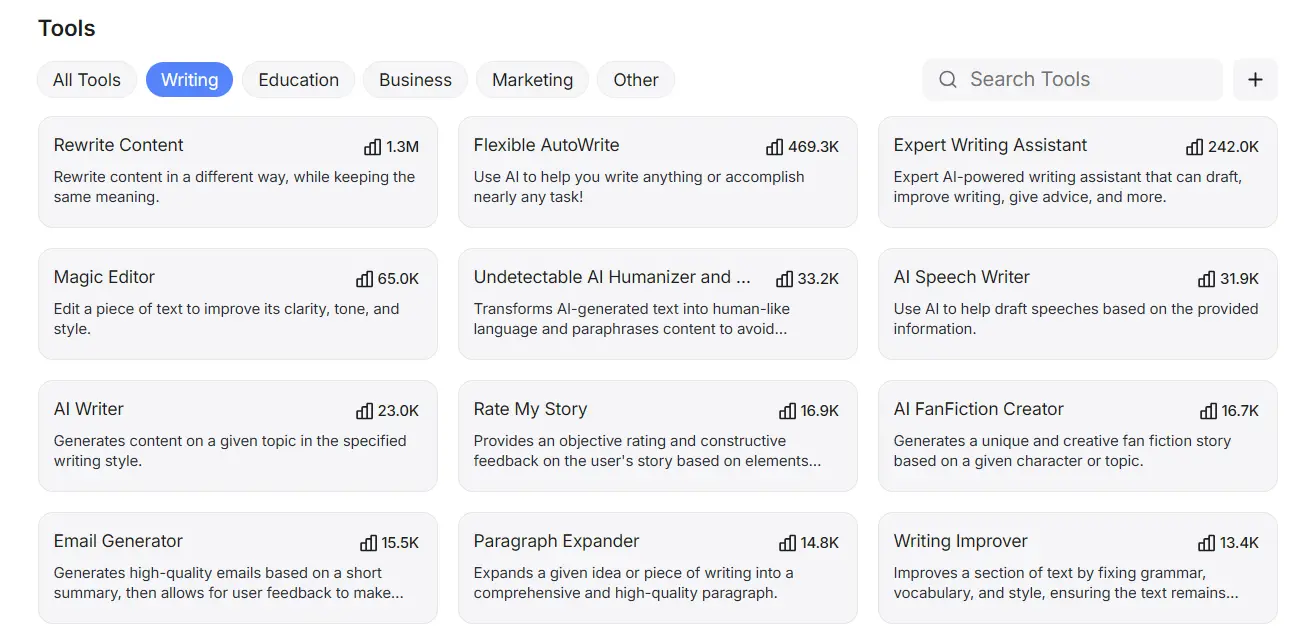Click usage stats icon on Flexible AutoWrite
This screenshot has width=1312, height=638.
775,147
